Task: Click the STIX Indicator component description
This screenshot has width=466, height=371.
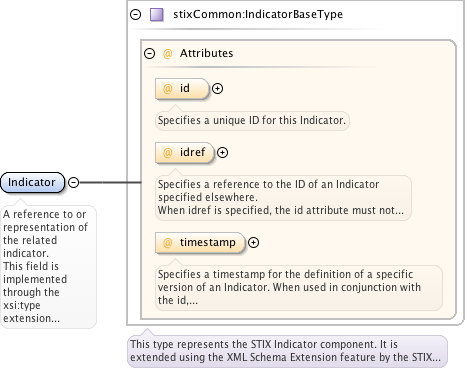Action: 287,351
